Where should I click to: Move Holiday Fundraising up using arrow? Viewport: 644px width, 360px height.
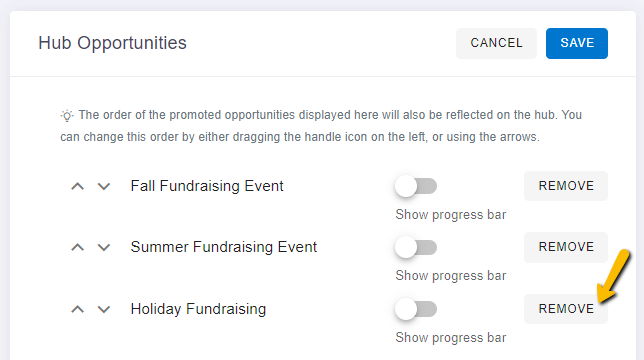click(78, 309)
